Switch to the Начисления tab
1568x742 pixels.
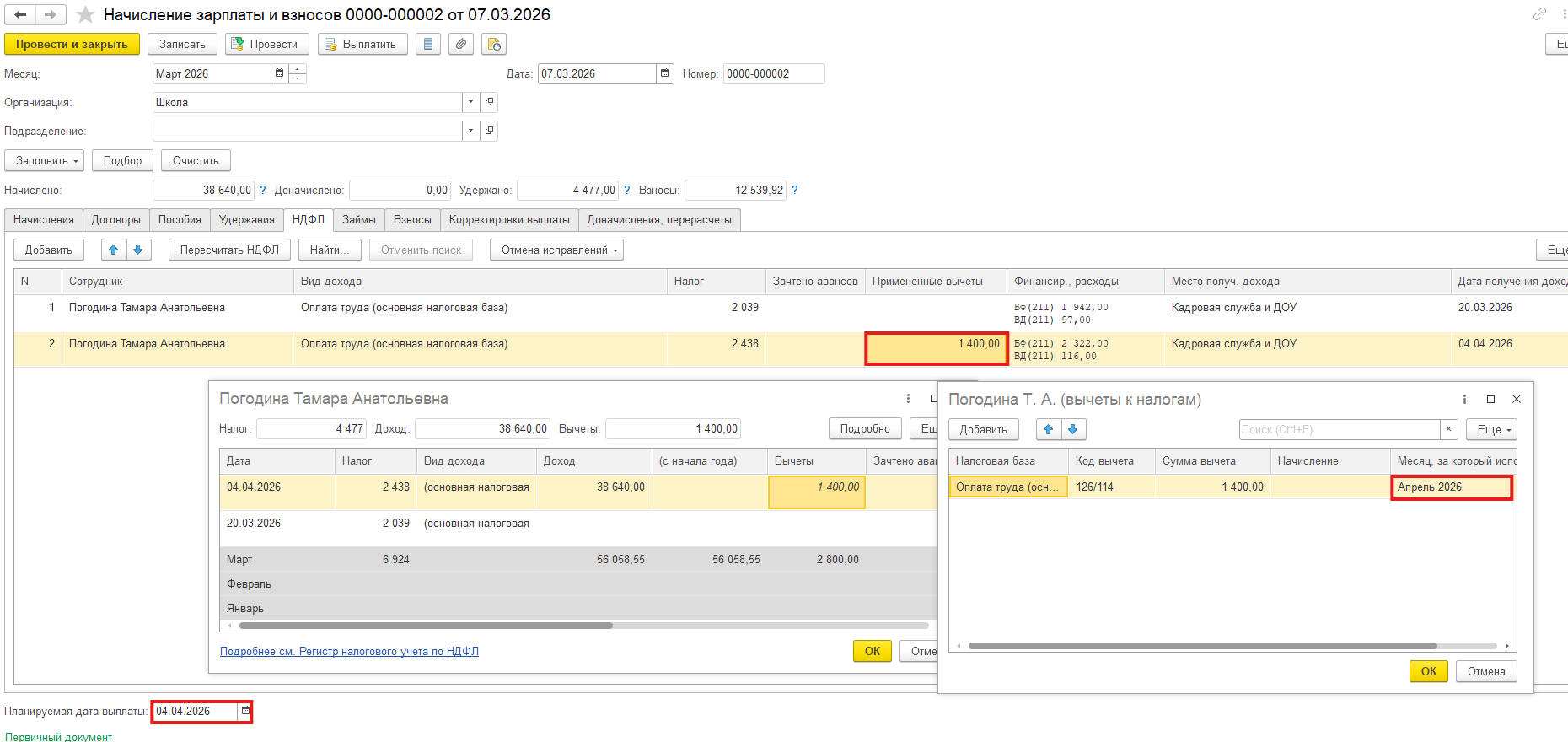(x=44, y=220)
